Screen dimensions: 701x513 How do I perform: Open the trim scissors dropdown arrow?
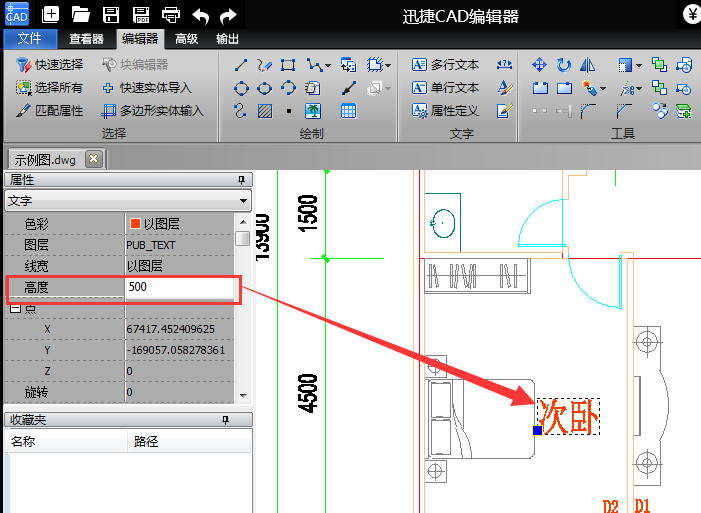pyautogui.click(x=639, y=89)
